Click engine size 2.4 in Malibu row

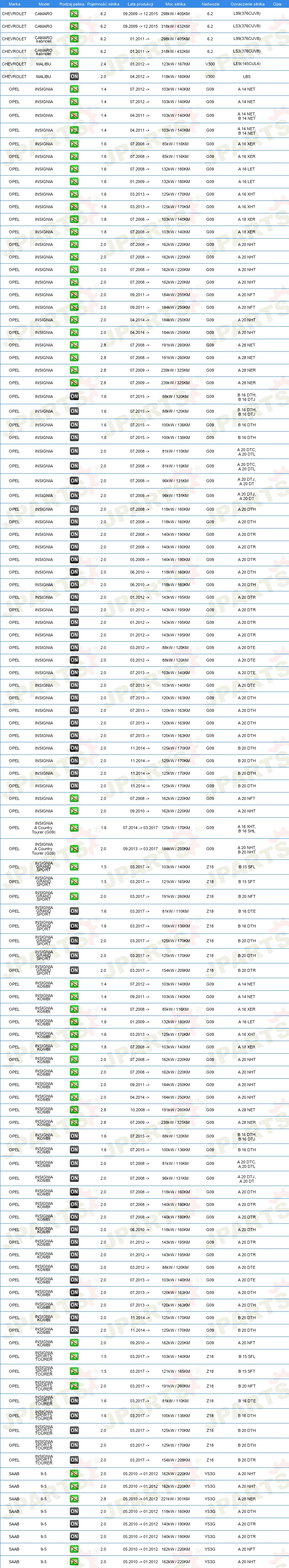tap(103, 64)
